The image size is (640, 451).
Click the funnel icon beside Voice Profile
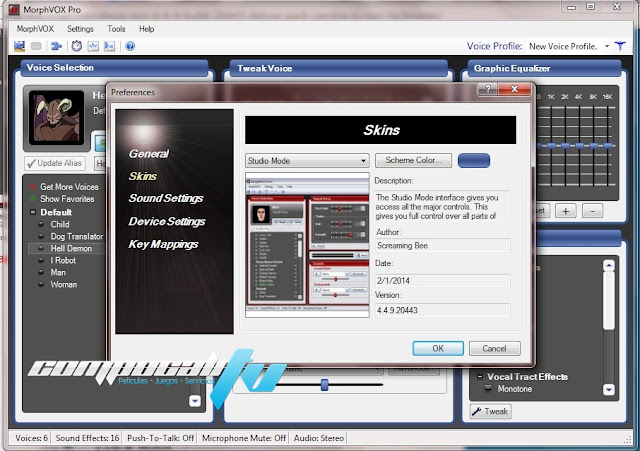coord(620,46)
